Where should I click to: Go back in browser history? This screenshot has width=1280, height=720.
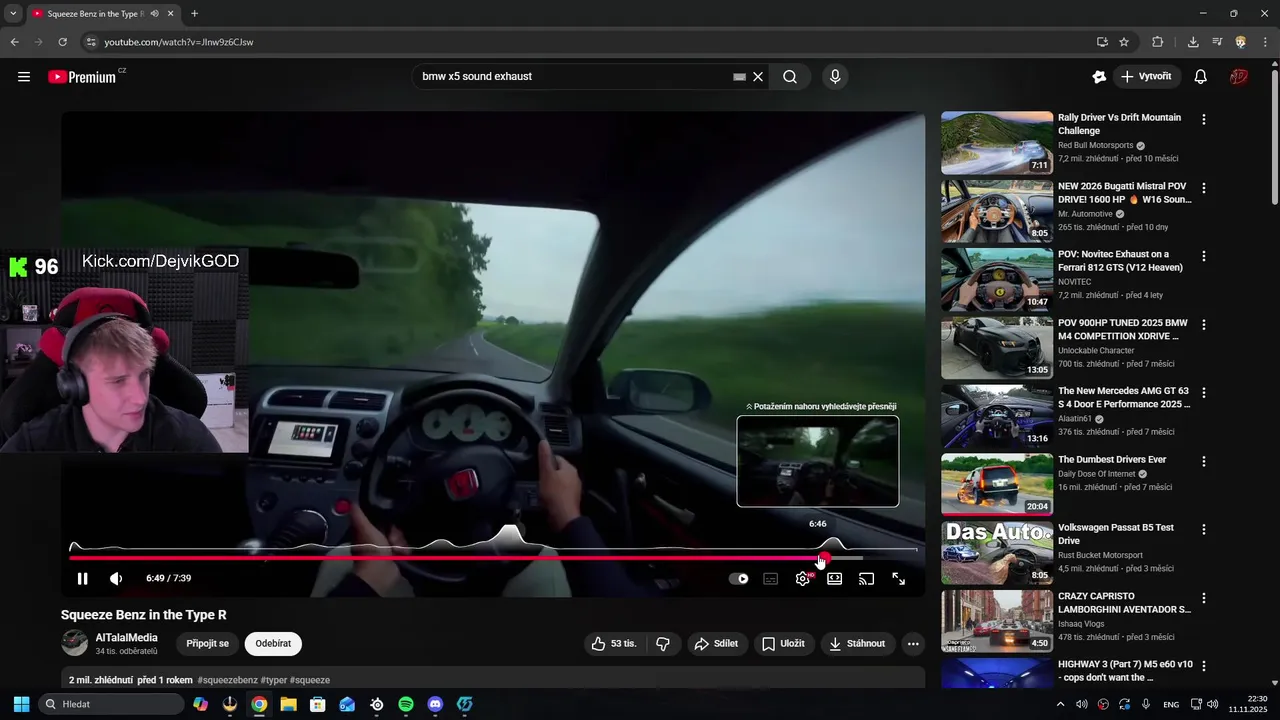tap(14, 42)
